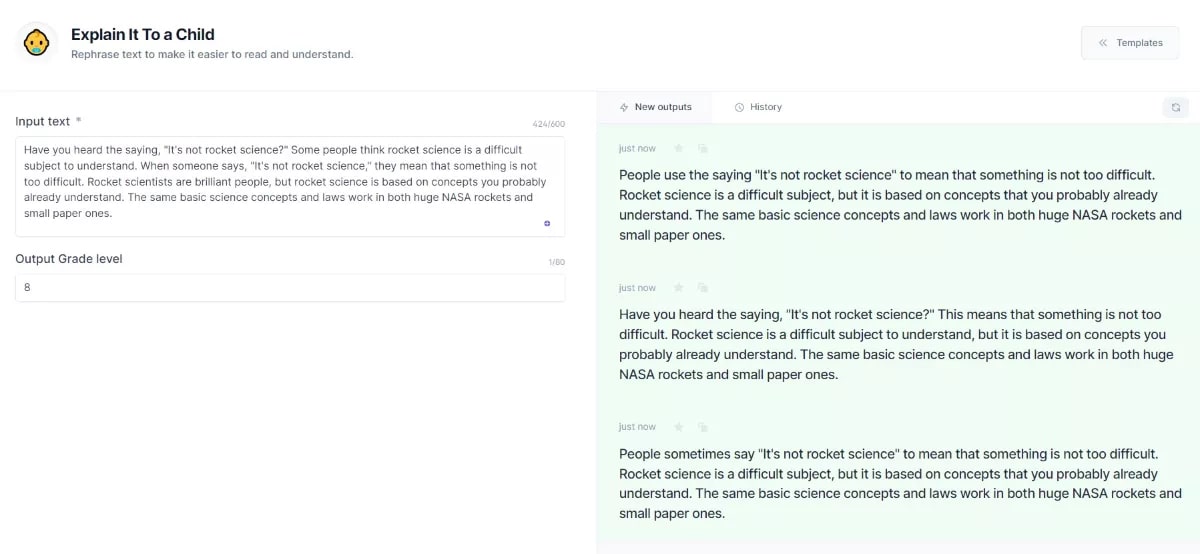This screenshot has width=1200, height=554.
Task: Click the clock icon beside History
Action: [x=739, y=107]
